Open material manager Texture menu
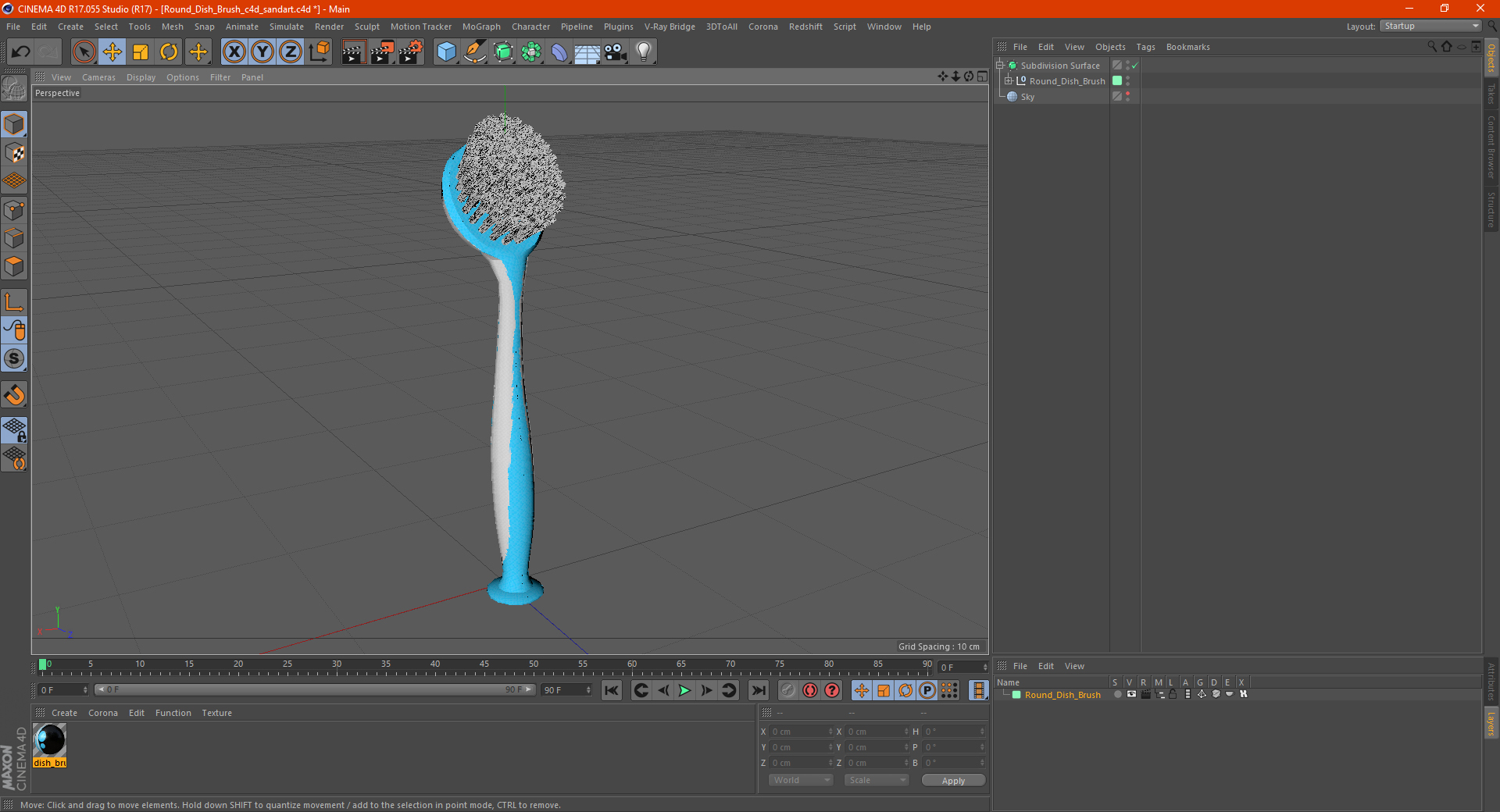The height and width of the screenshot is (812, 1500). point(216,713)
